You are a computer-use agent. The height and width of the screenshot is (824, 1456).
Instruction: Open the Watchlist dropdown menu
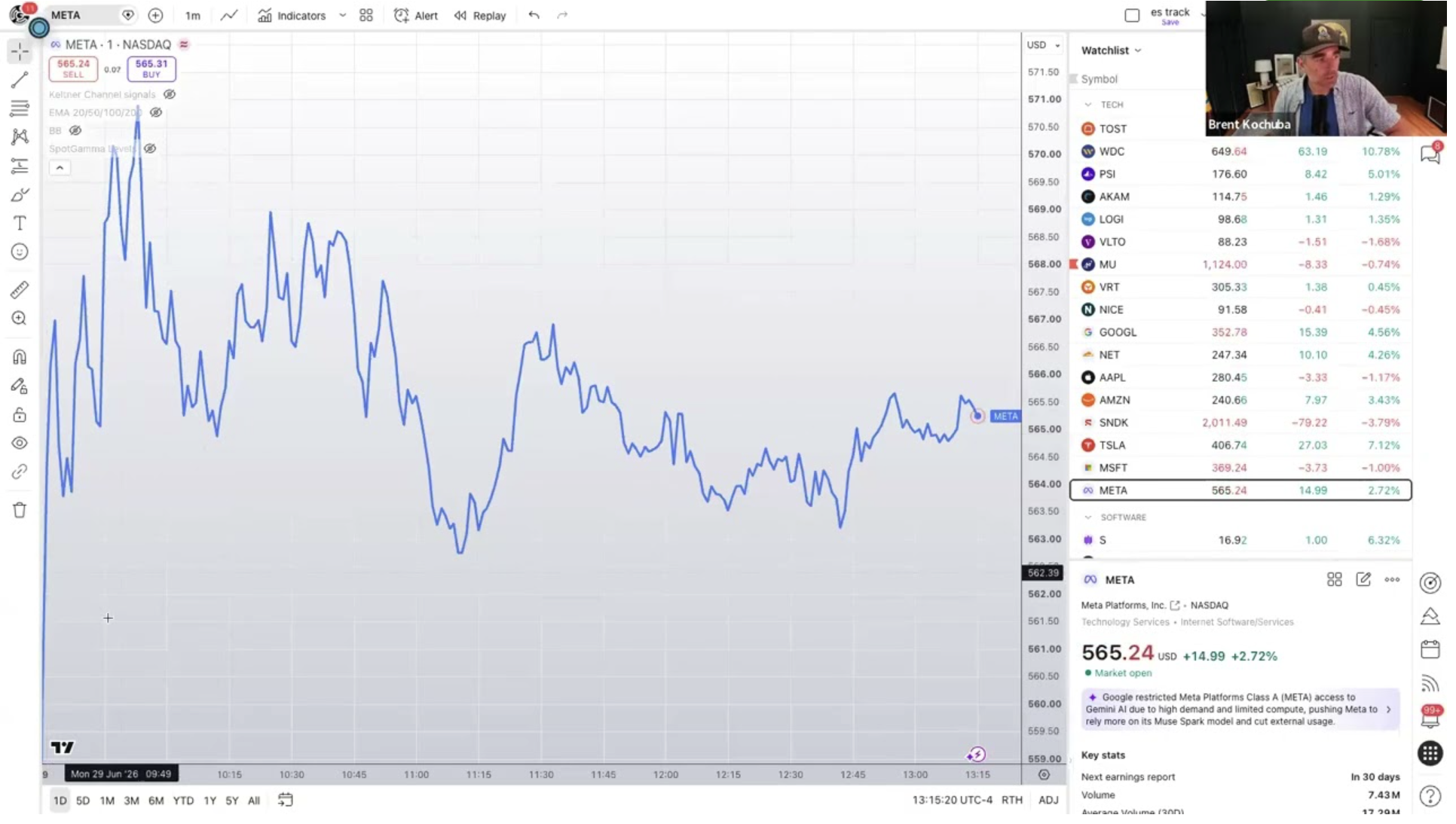click(x=1112, y=50)
